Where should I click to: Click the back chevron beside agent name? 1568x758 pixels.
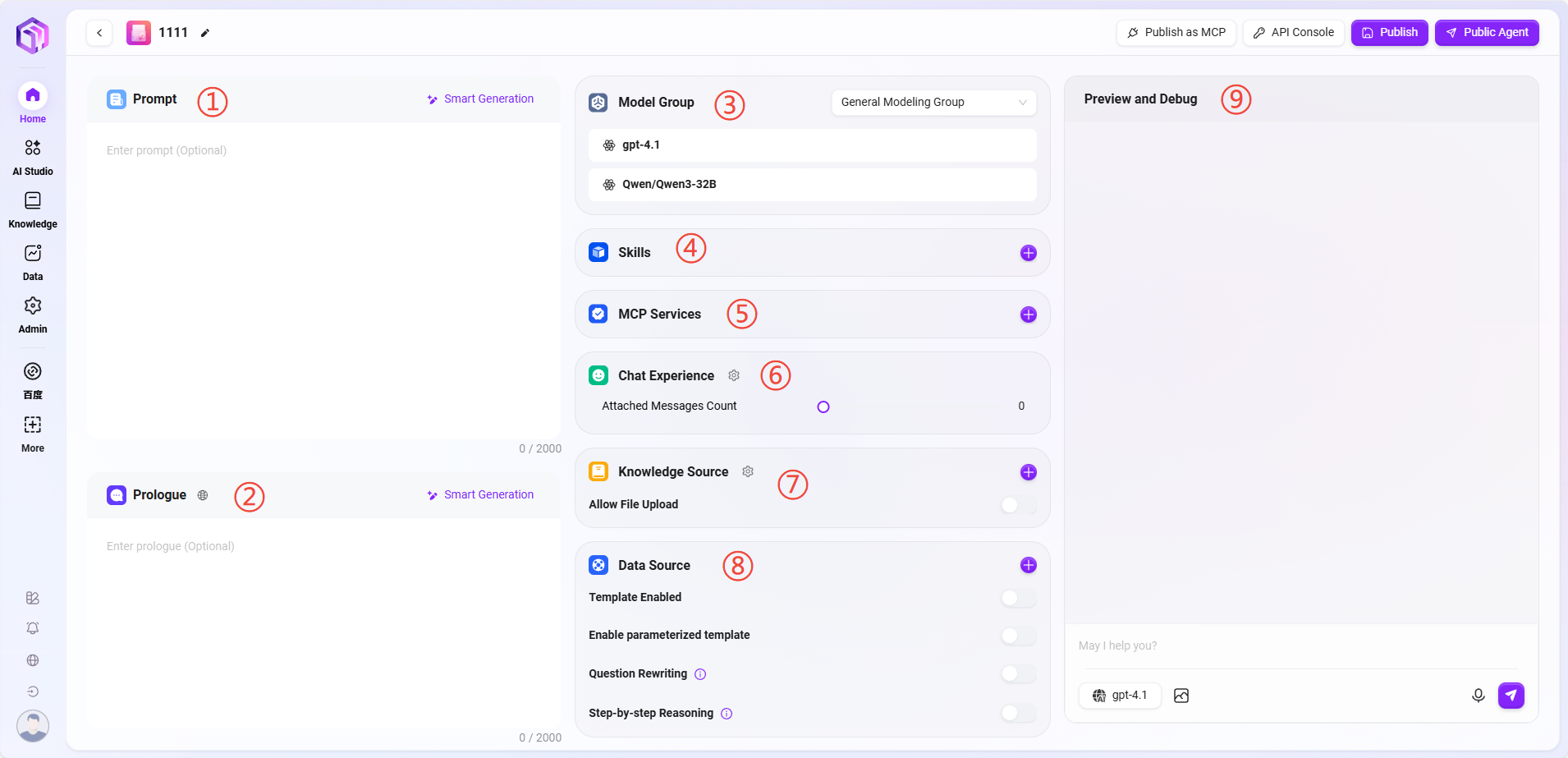[99, 33]
